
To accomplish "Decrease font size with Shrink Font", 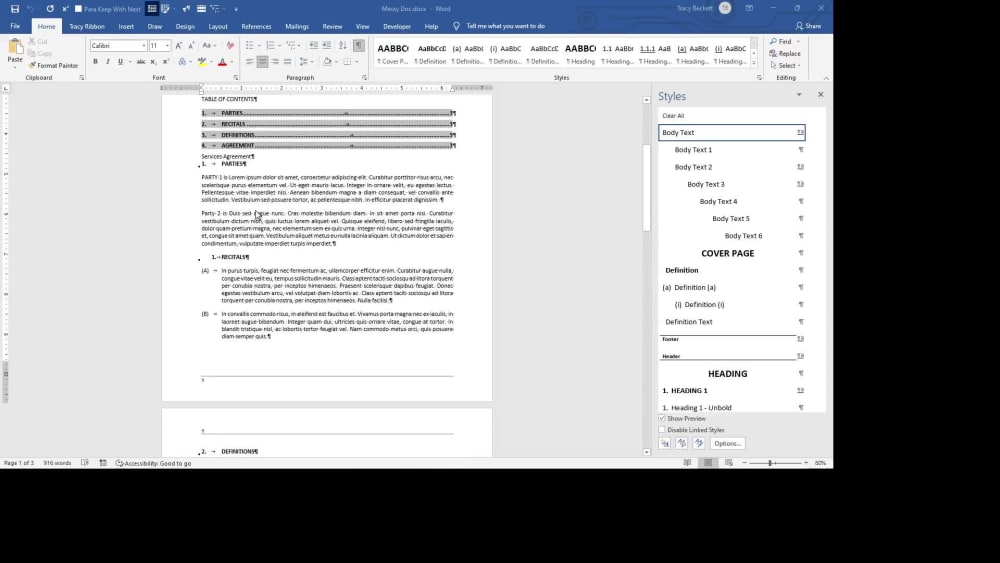I will pyautogui.click(x=191, y=45).
